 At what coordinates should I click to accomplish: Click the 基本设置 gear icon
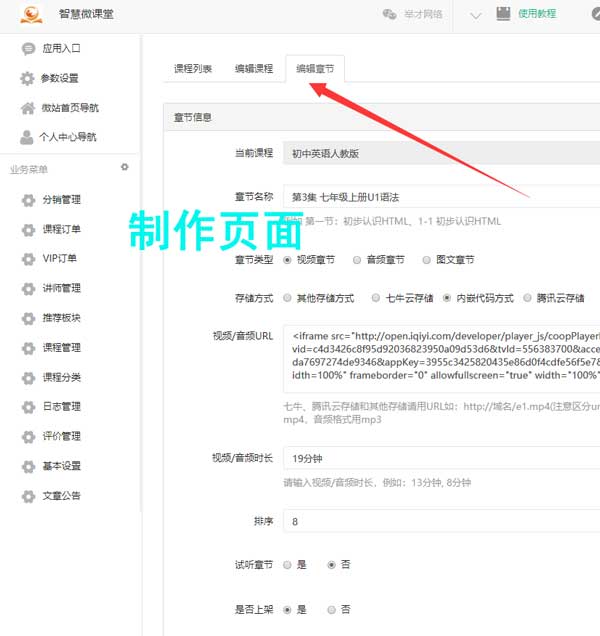(28, 466)
